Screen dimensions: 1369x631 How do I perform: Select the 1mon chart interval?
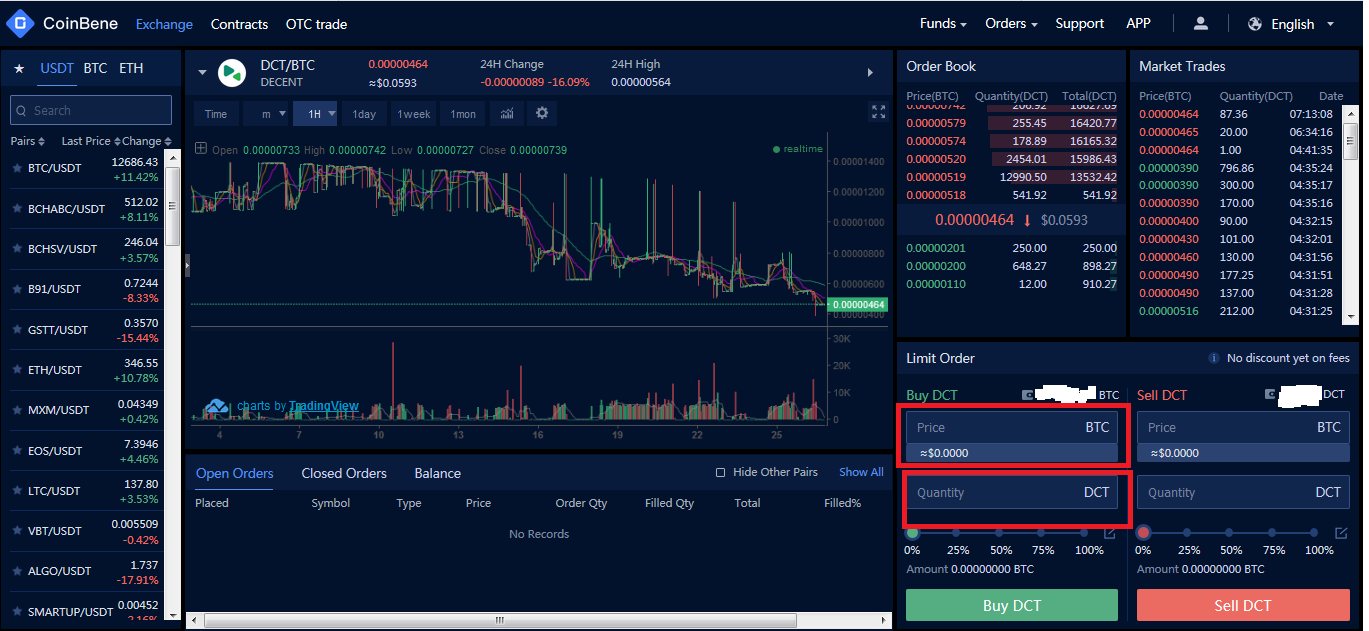pos(462,114)
